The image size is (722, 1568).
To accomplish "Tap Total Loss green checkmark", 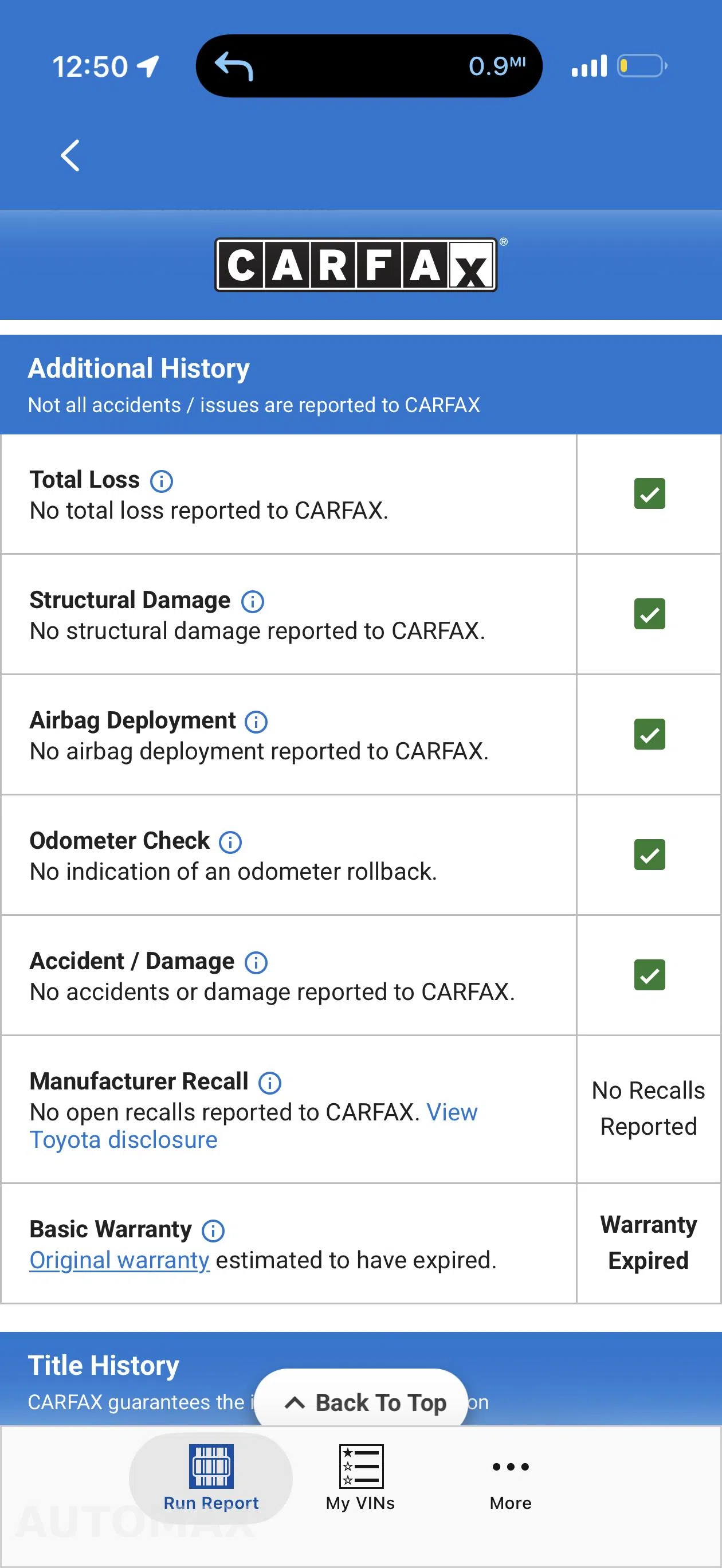I will [650, 493].
